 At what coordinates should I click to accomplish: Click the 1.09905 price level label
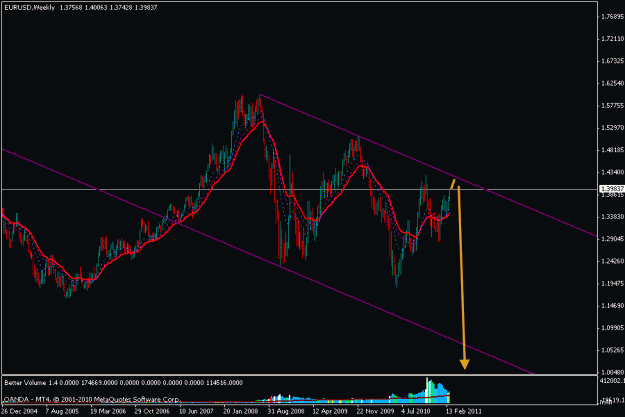point(613,328)
